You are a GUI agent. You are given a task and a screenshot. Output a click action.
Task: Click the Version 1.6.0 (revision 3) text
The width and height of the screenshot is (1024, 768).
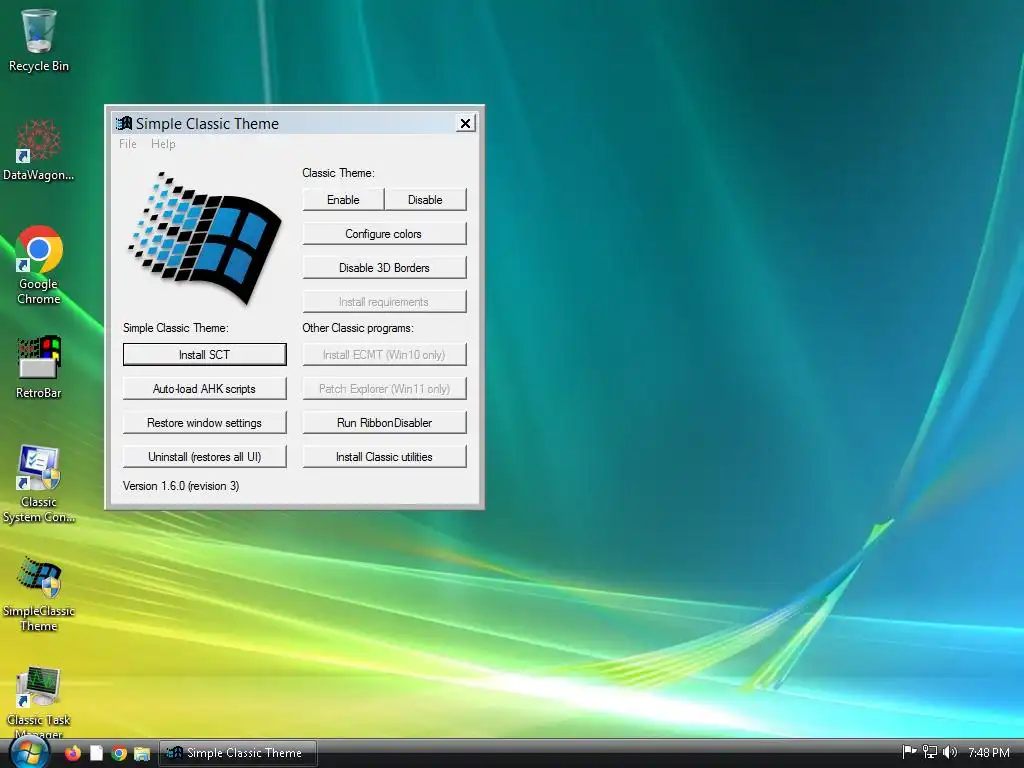pos(181,486)
